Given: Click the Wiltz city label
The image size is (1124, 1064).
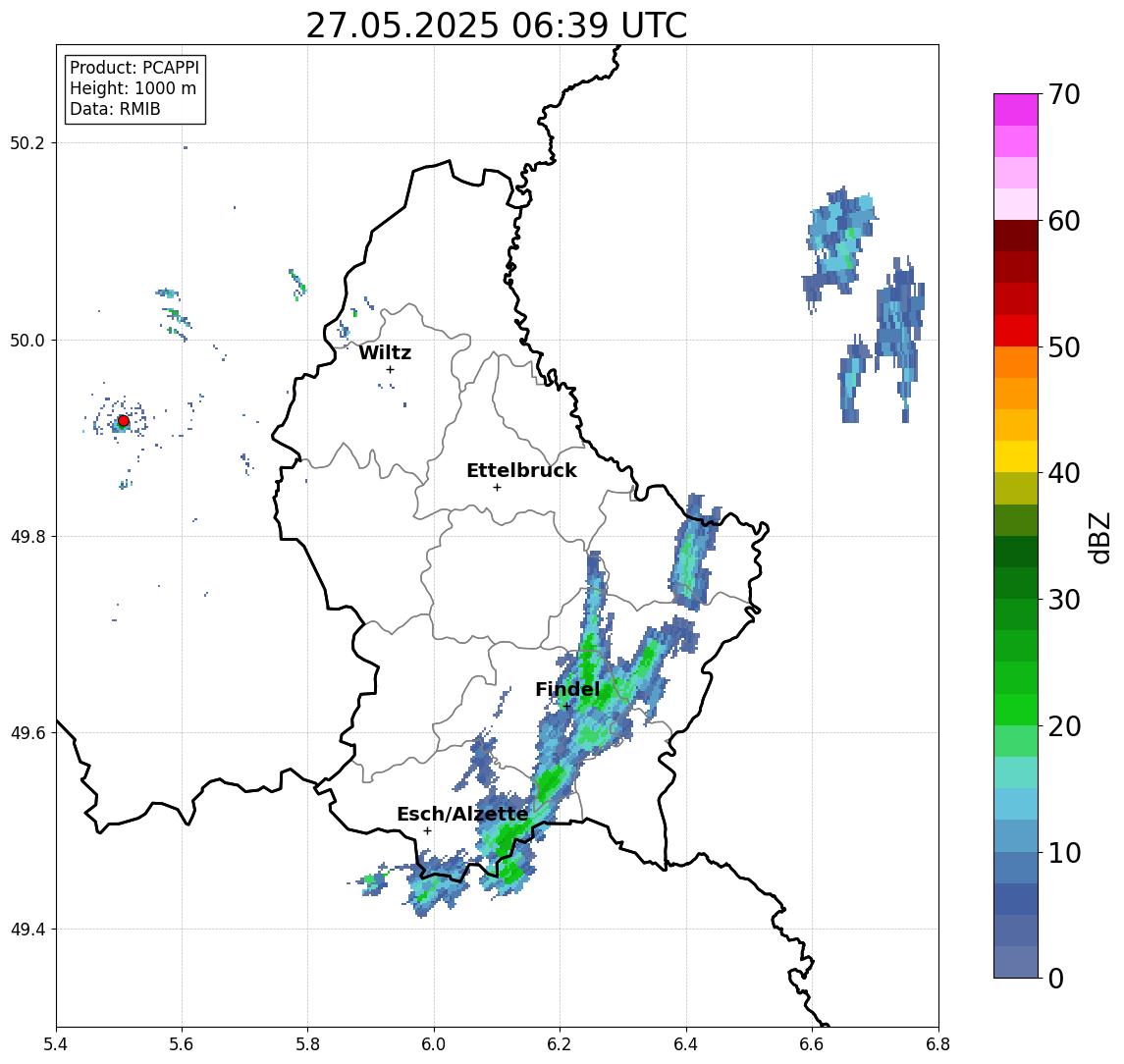Looking at the screenshot, I should (385, 352).
